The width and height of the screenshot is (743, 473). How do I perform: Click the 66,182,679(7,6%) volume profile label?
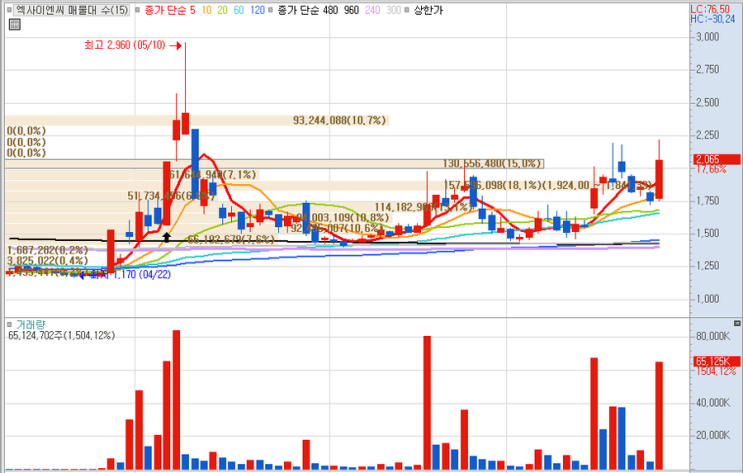click(x=231, y=240)
